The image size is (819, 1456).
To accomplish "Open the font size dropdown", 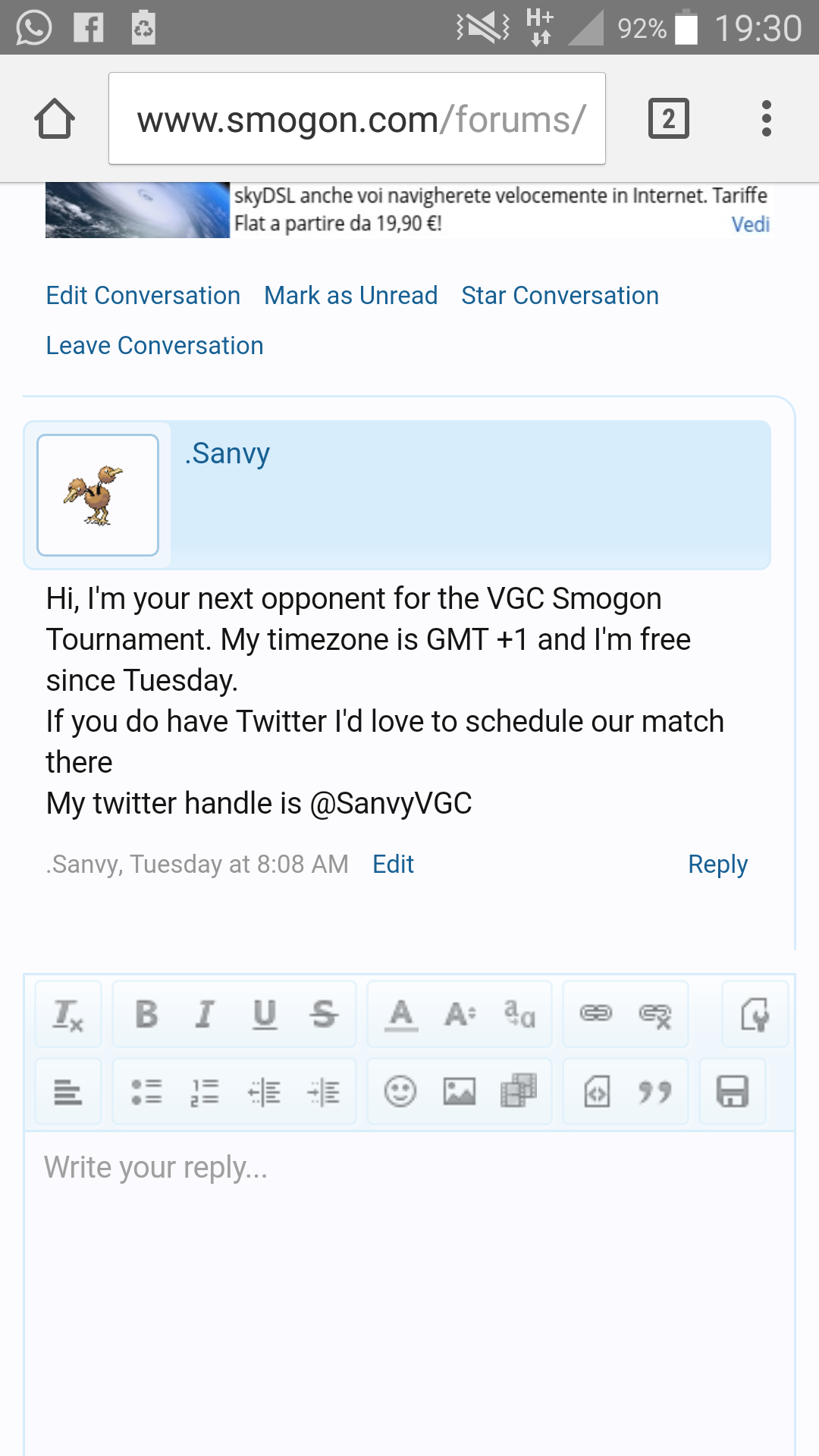I will (460, 1014).
